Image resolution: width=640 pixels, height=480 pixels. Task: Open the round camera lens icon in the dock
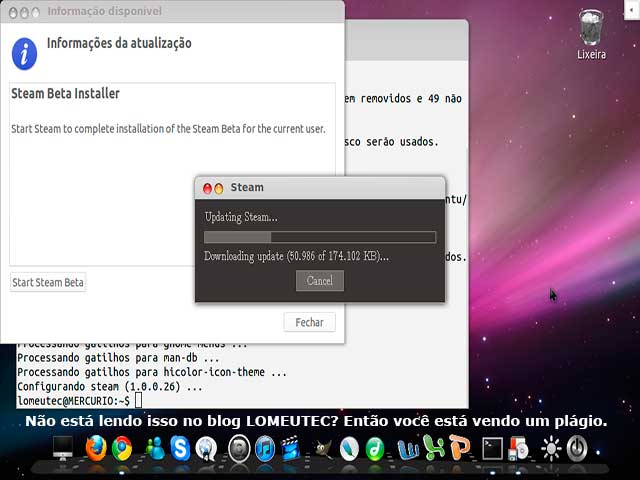tap(239, 449)
